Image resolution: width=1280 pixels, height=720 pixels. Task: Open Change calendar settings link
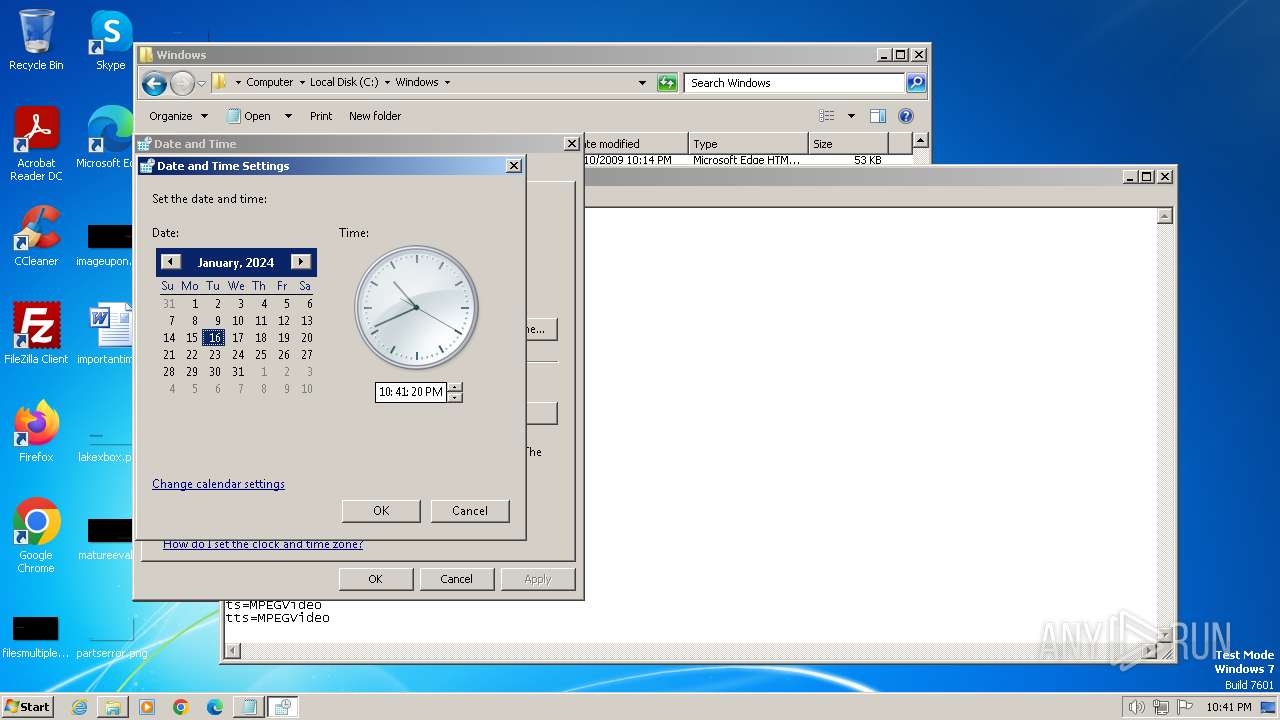(218, 484)
